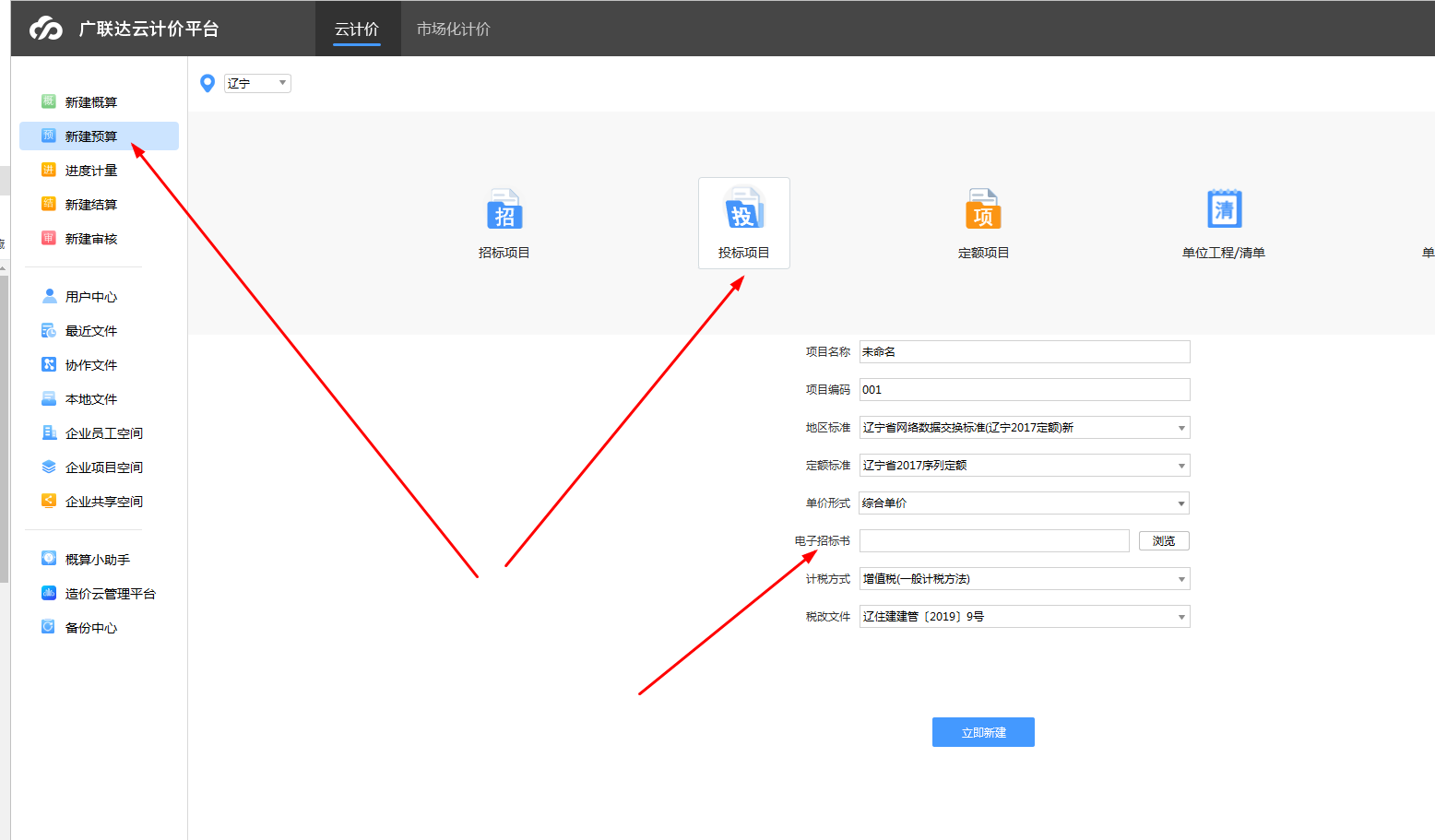
Task: Click the 本地文件 icon
Action: [49, 398]
